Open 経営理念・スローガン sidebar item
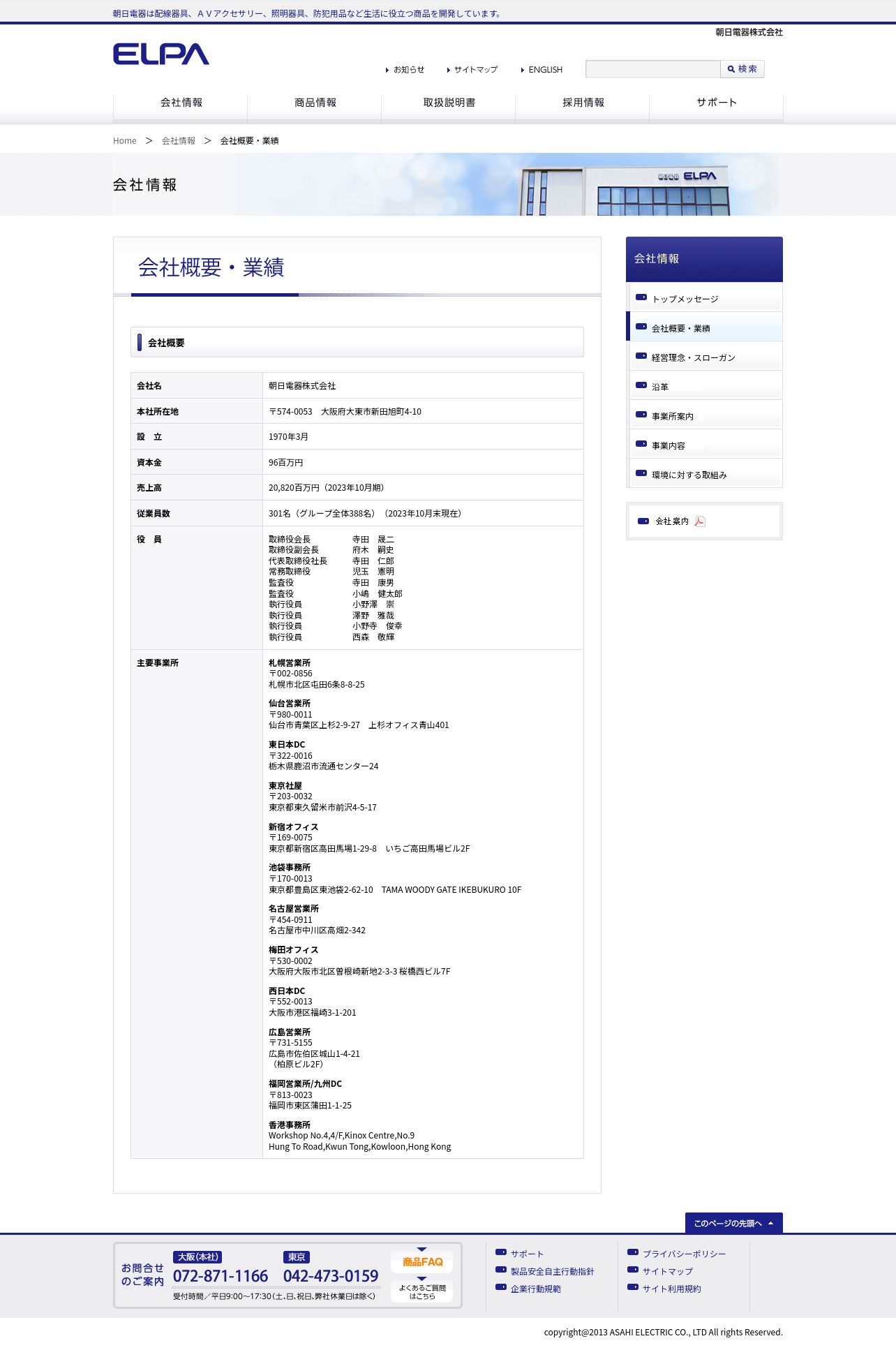 point(705,357)
